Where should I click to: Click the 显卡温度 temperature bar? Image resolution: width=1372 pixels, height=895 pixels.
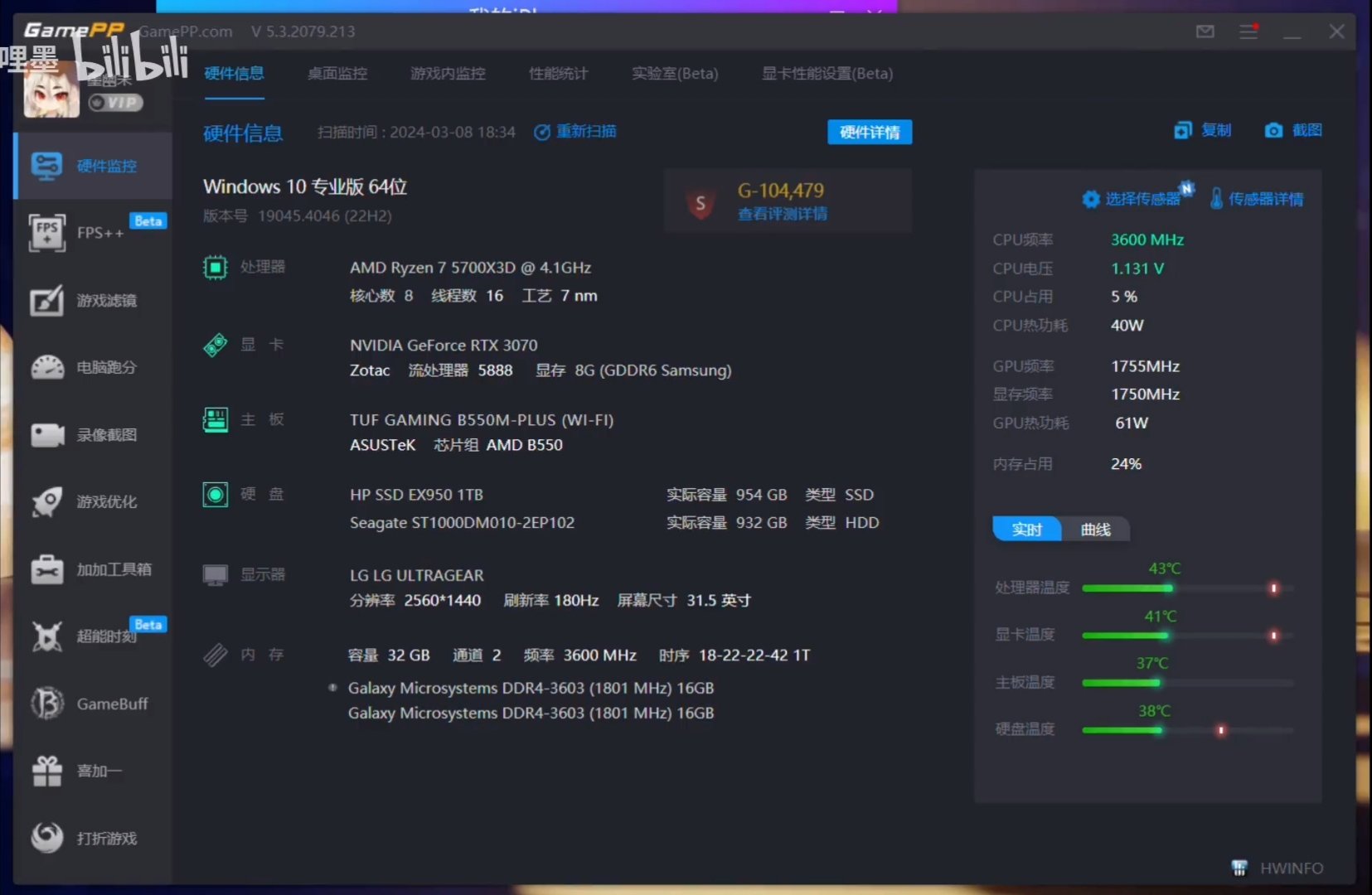[x=1187, y=636]
